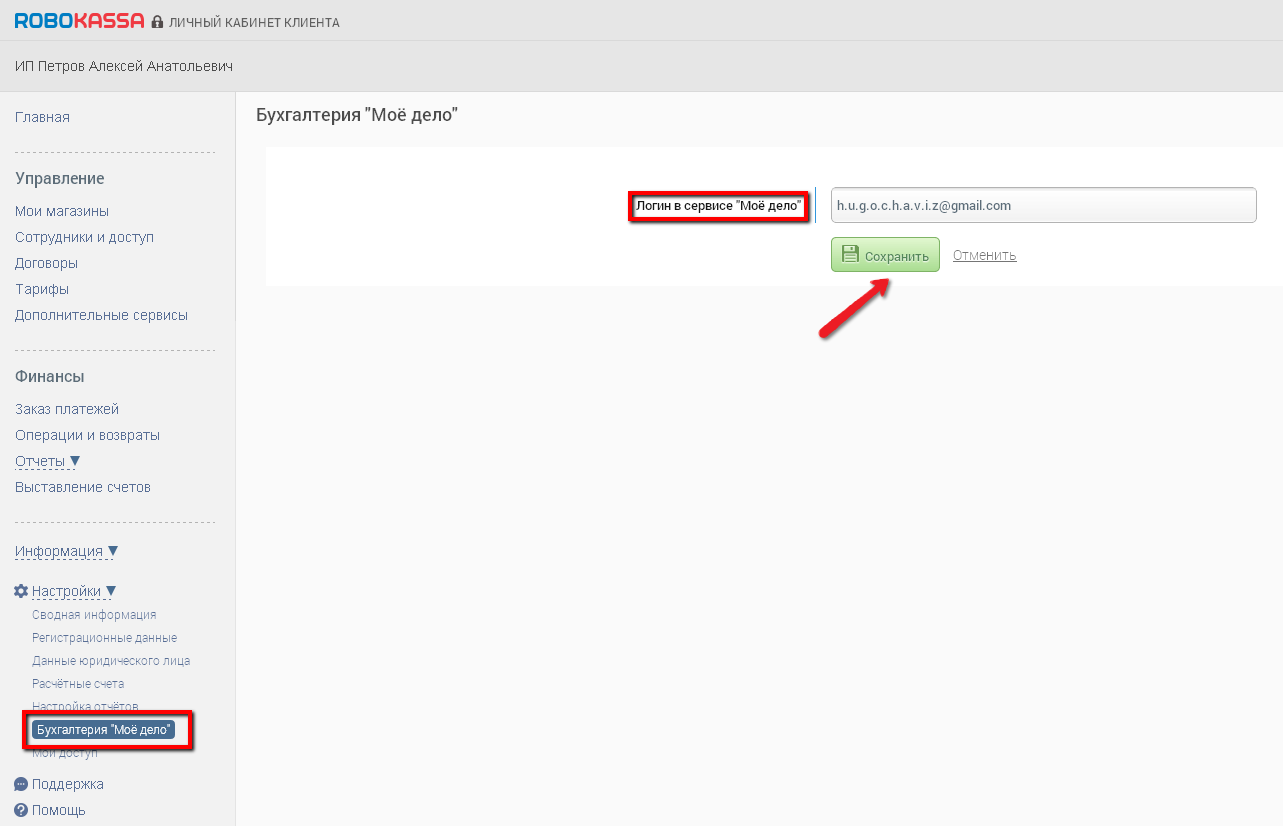
Task: Open the Поддержка link
Action: [68, 784]
